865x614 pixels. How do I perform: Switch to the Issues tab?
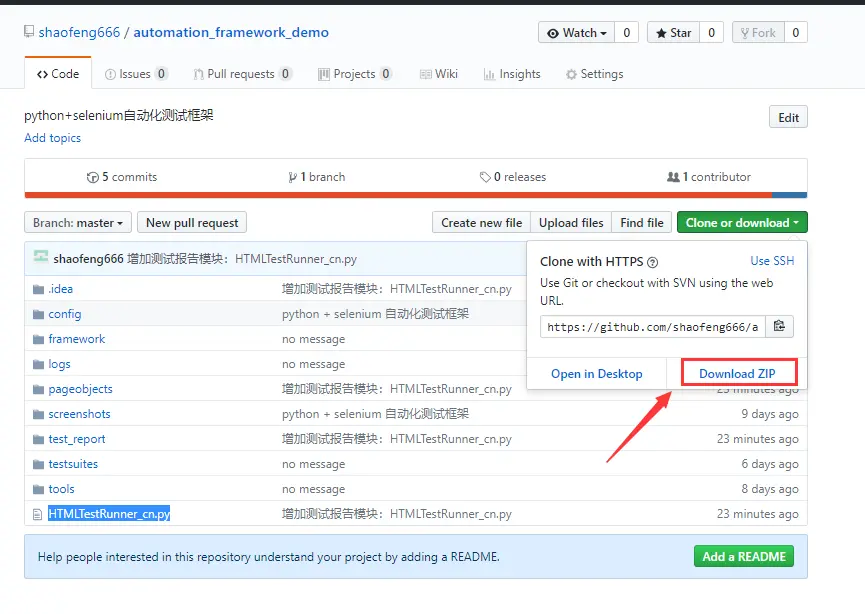[136, 74]
